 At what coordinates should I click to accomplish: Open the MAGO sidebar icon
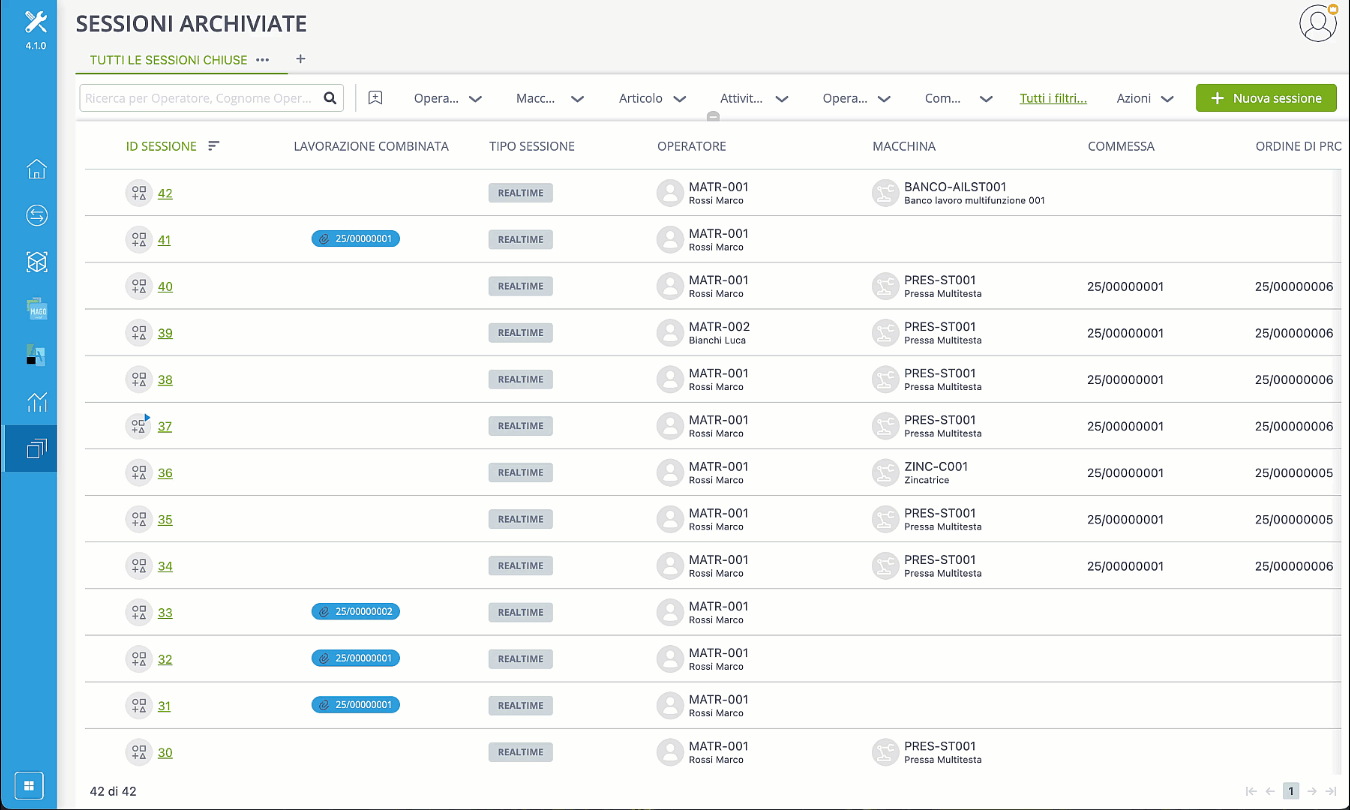point(37,309)
